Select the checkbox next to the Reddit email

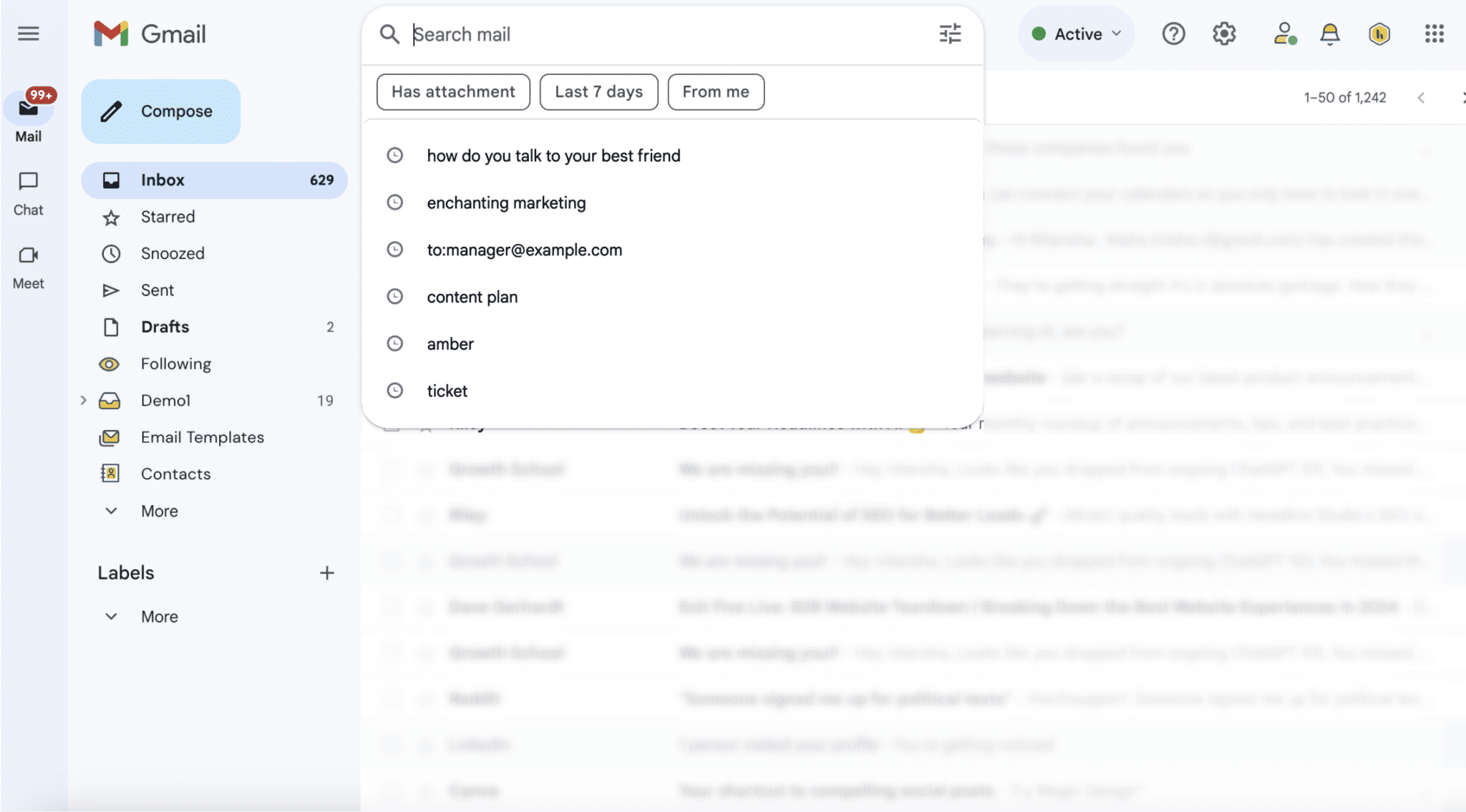[x=391, y=698]
